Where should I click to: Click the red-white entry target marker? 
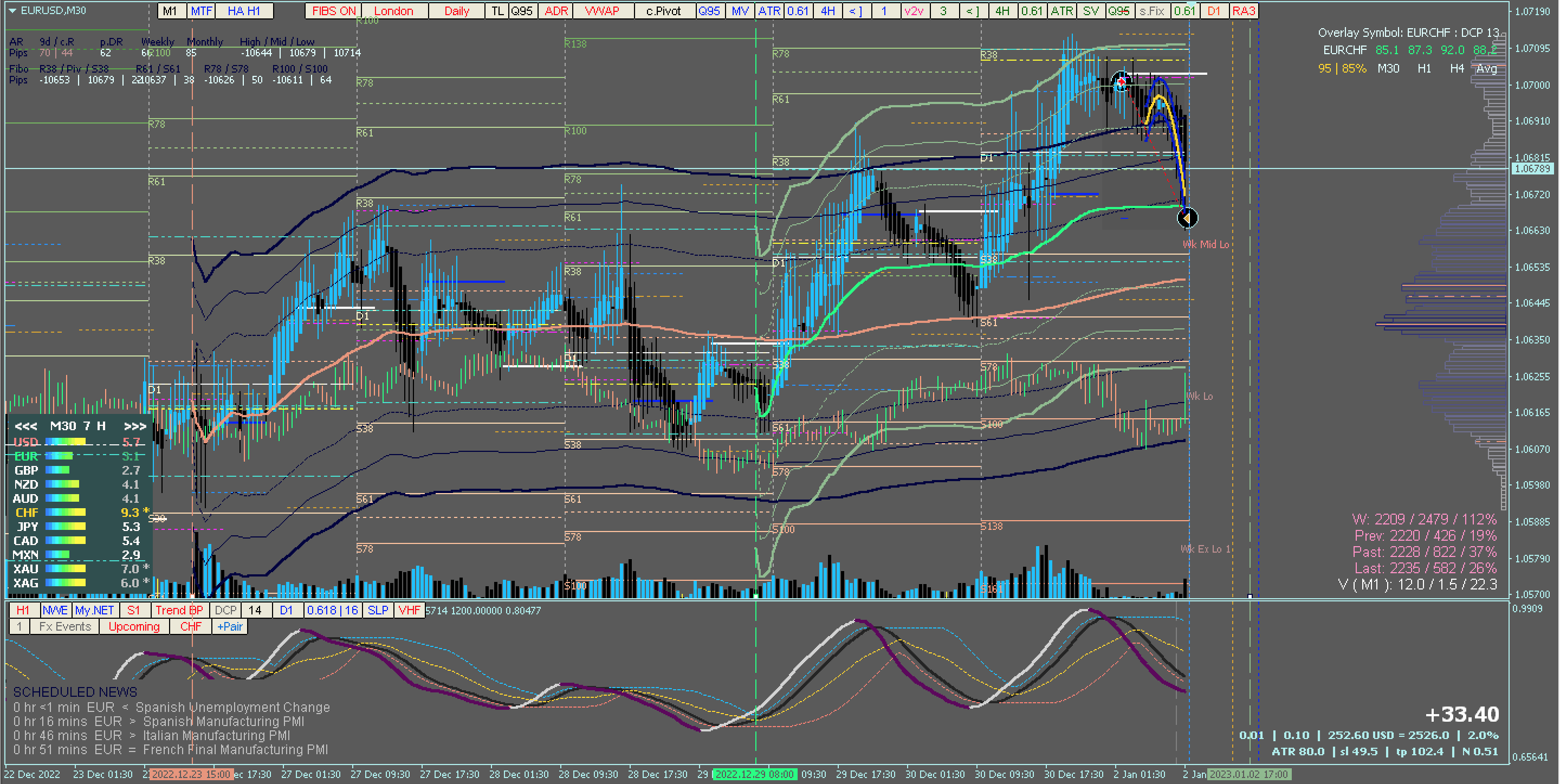coord(1121,81)
